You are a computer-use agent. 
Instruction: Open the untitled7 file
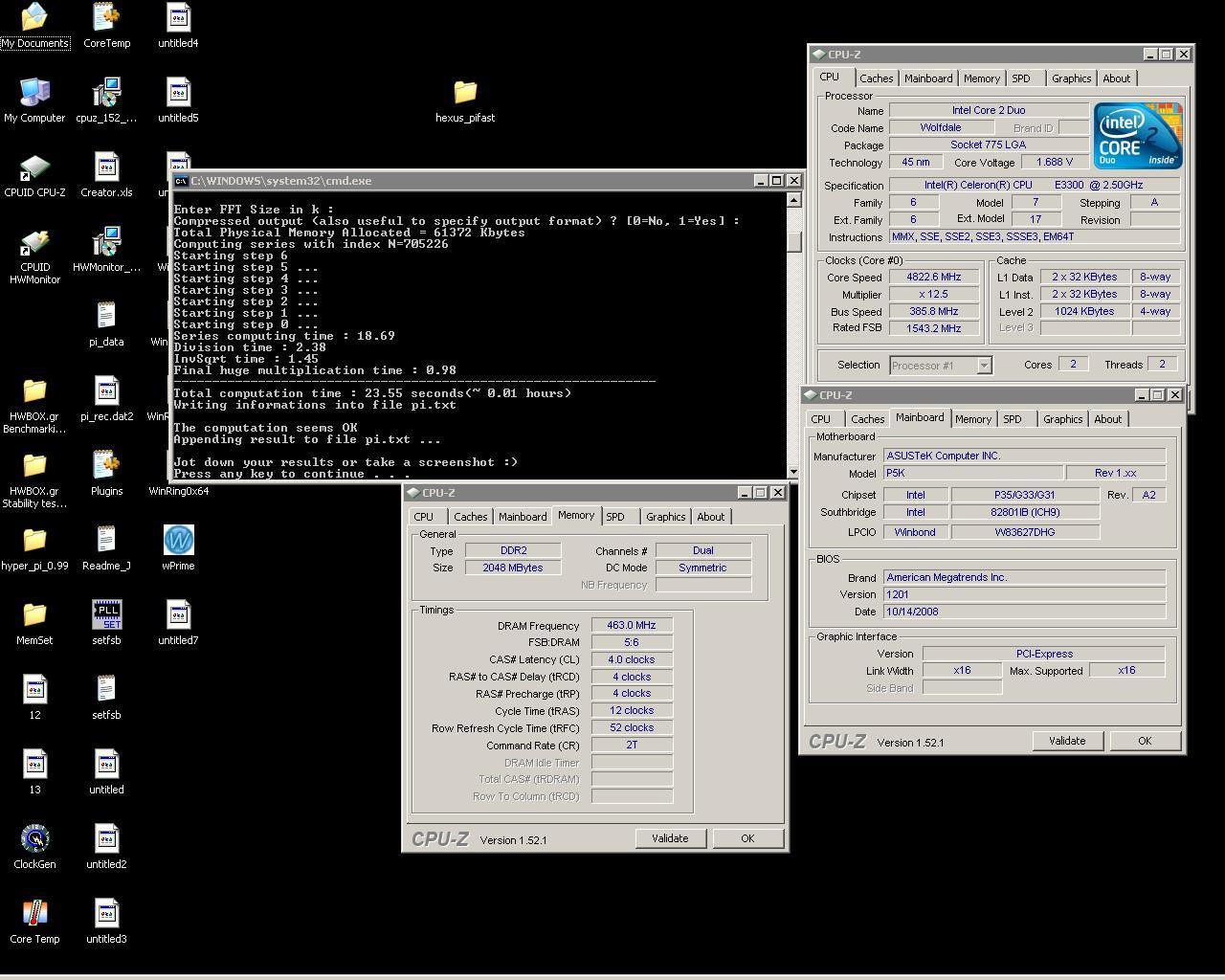178,623
